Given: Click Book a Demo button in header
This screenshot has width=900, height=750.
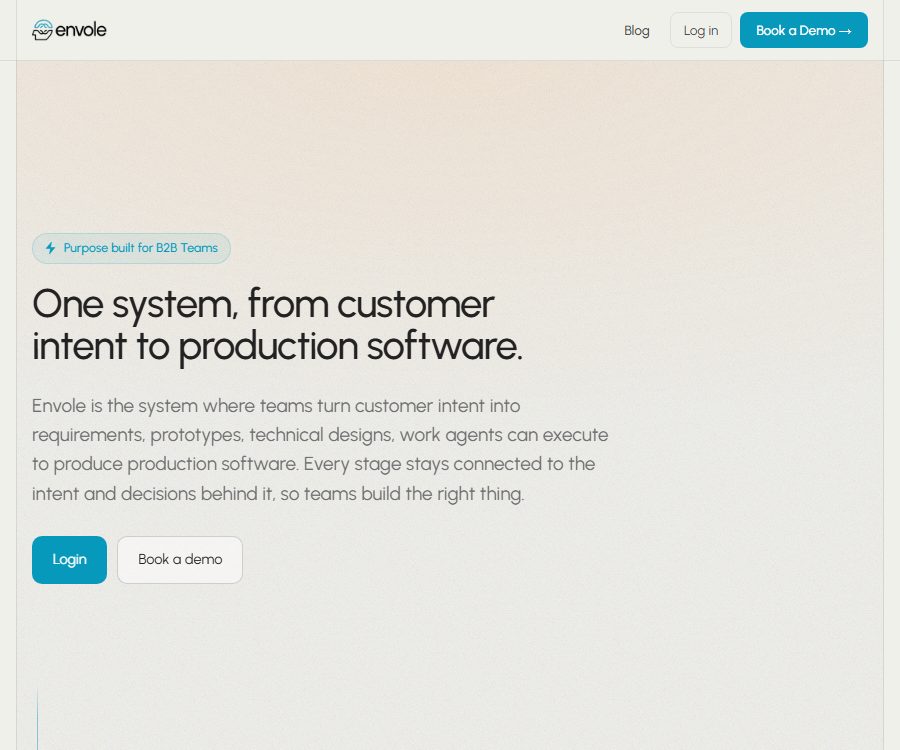Looking at the screenshot, I should (804, 30).
